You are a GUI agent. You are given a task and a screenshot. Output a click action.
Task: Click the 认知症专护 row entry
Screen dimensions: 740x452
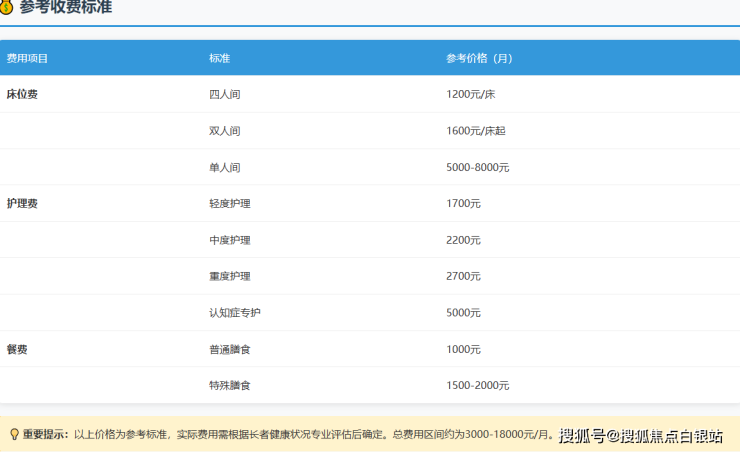[x=235, y=313]
